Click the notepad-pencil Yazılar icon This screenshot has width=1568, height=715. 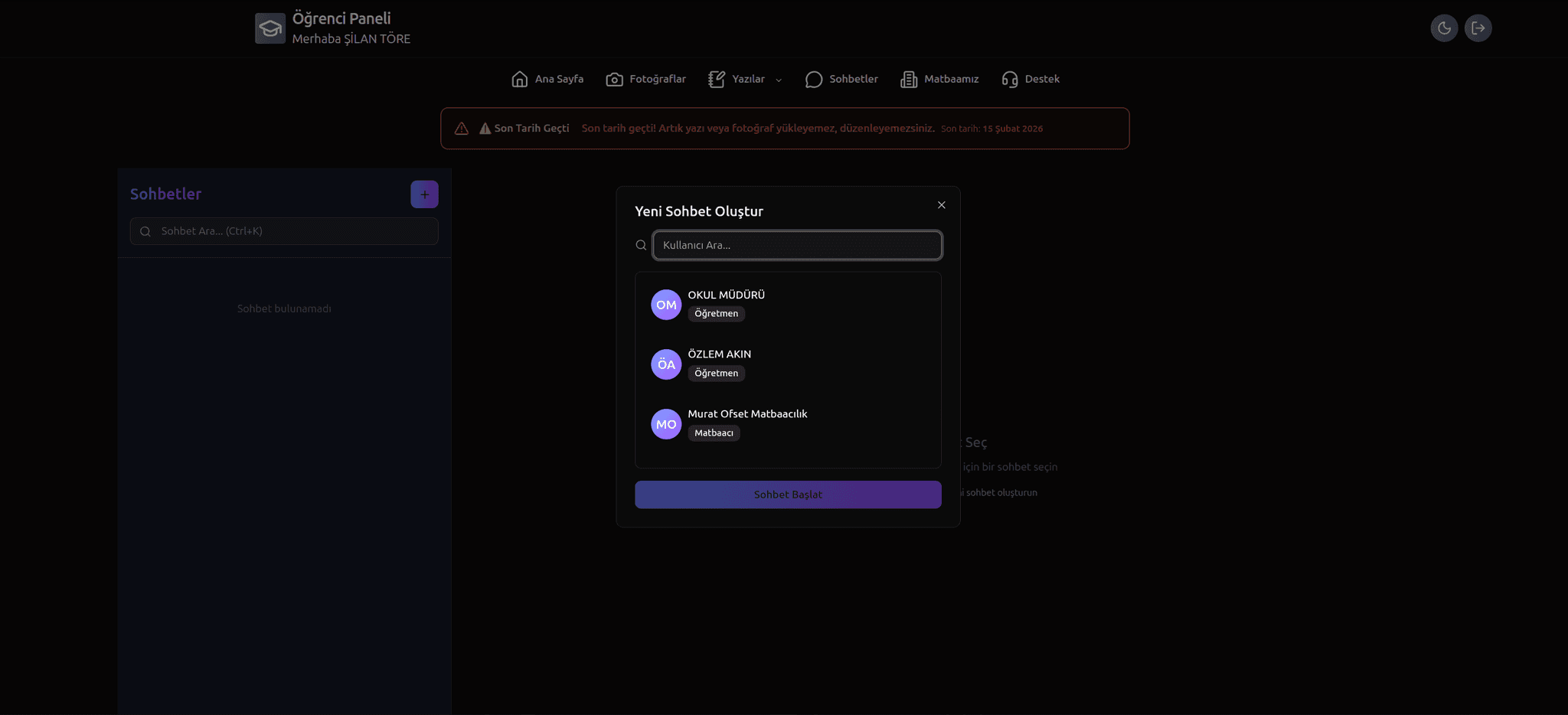coord(717,79)
